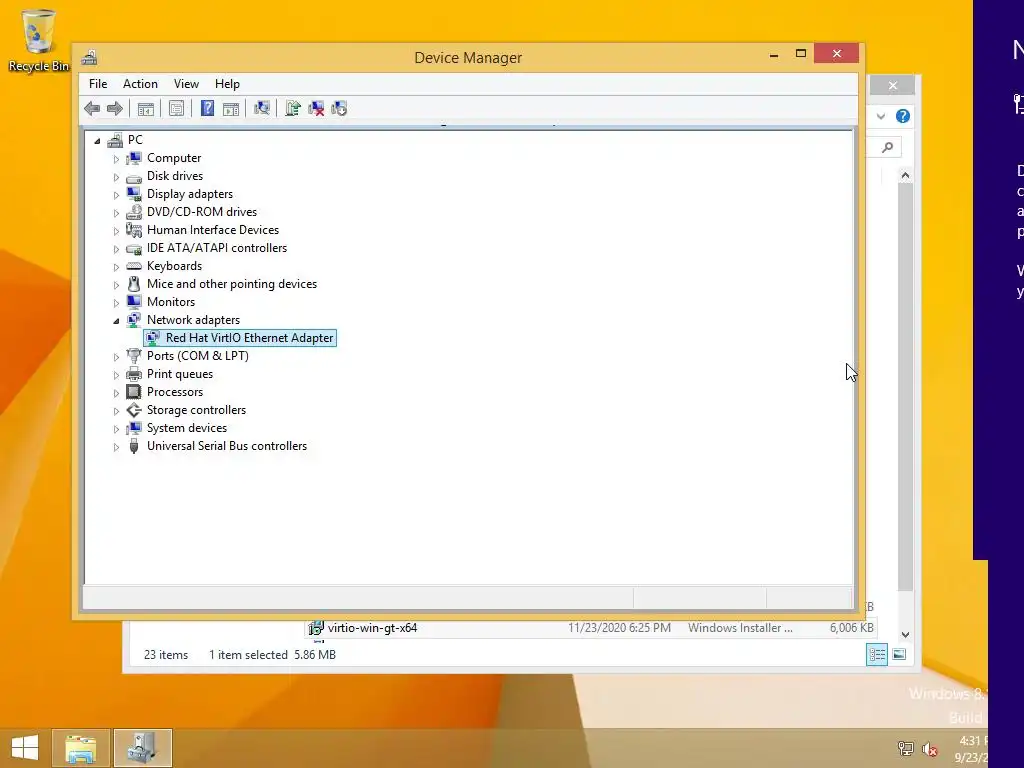Click the Forward arrow in Device Manager toolbar
The image size is (1024, 768).
point(115,108)
